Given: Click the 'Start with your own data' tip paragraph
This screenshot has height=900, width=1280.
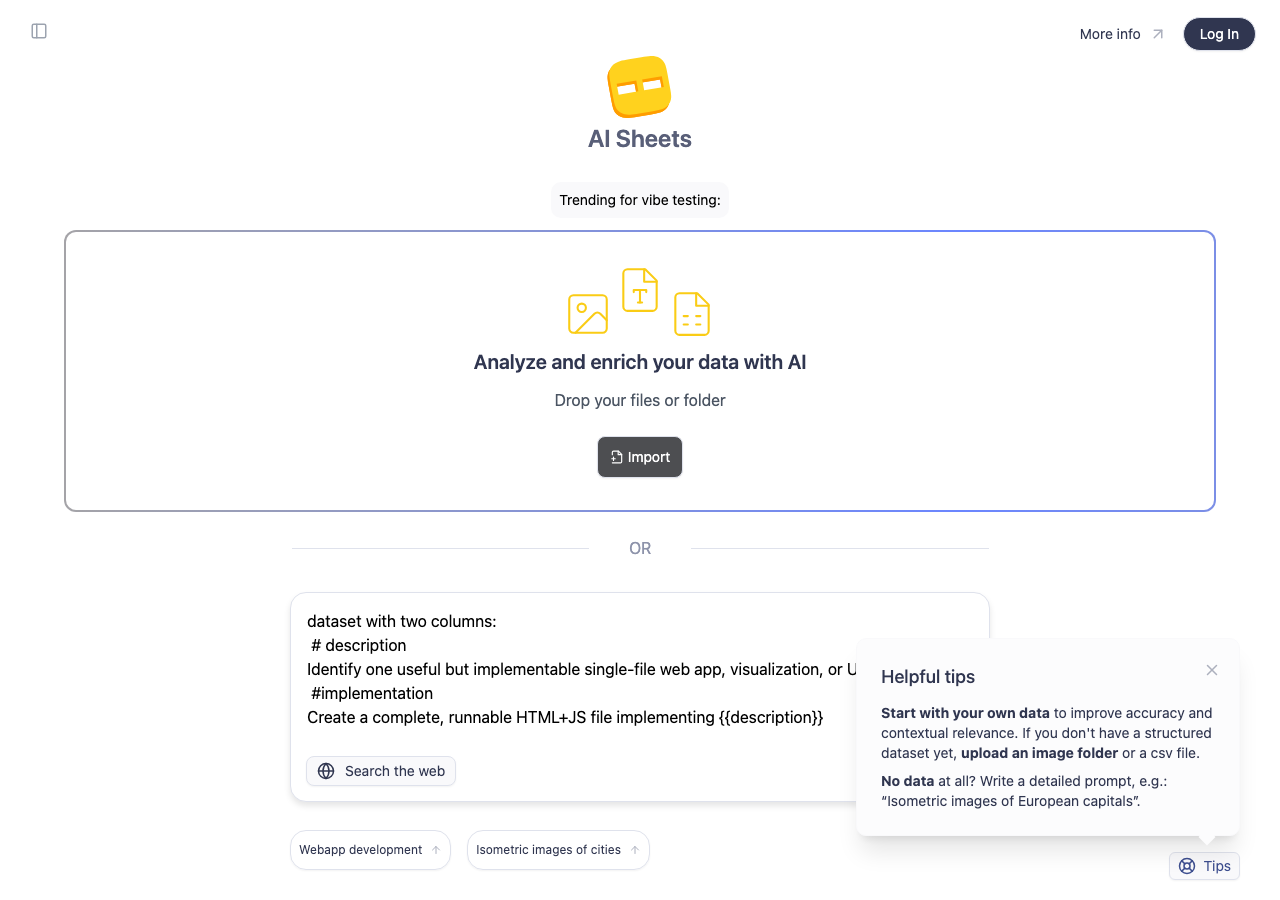Looking at the screenshot, I should 1047,733.
